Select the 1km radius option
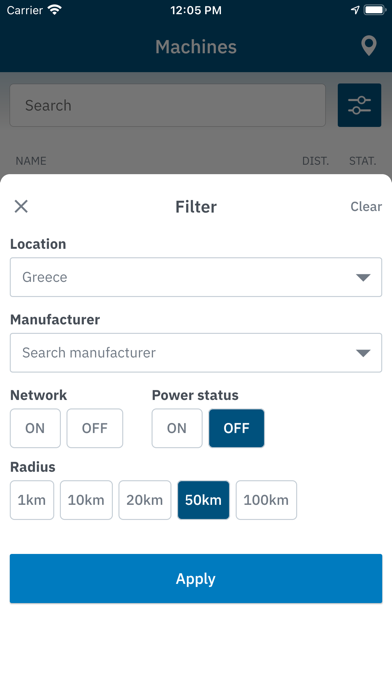392x696 pixels. tap(32, 500)
